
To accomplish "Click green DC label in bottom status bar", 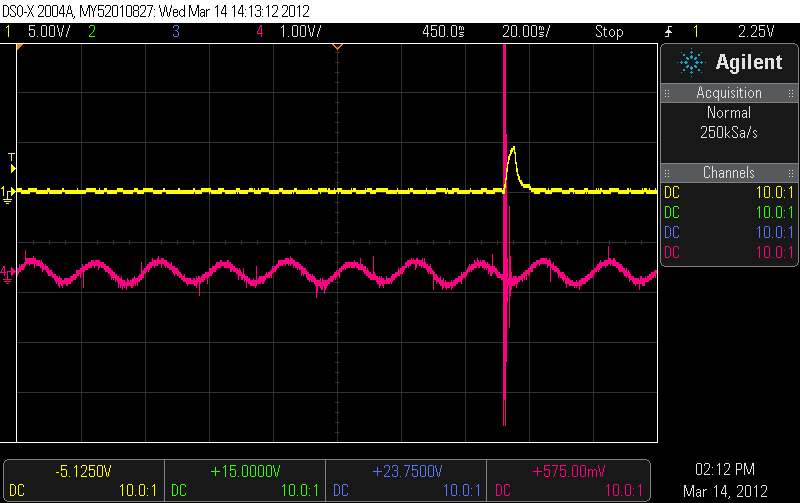I will 179,491.
